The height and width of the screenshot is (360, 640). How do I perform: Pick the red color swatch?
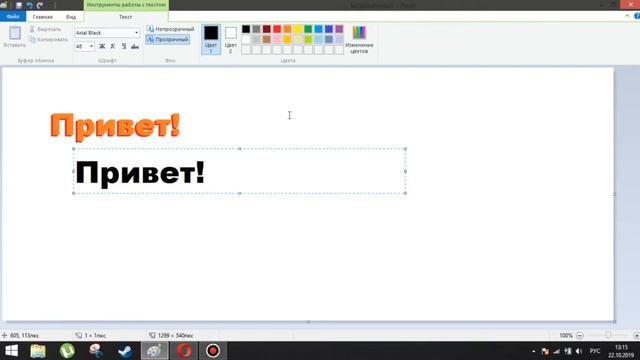pyautogui.click(x=277, y=29)
